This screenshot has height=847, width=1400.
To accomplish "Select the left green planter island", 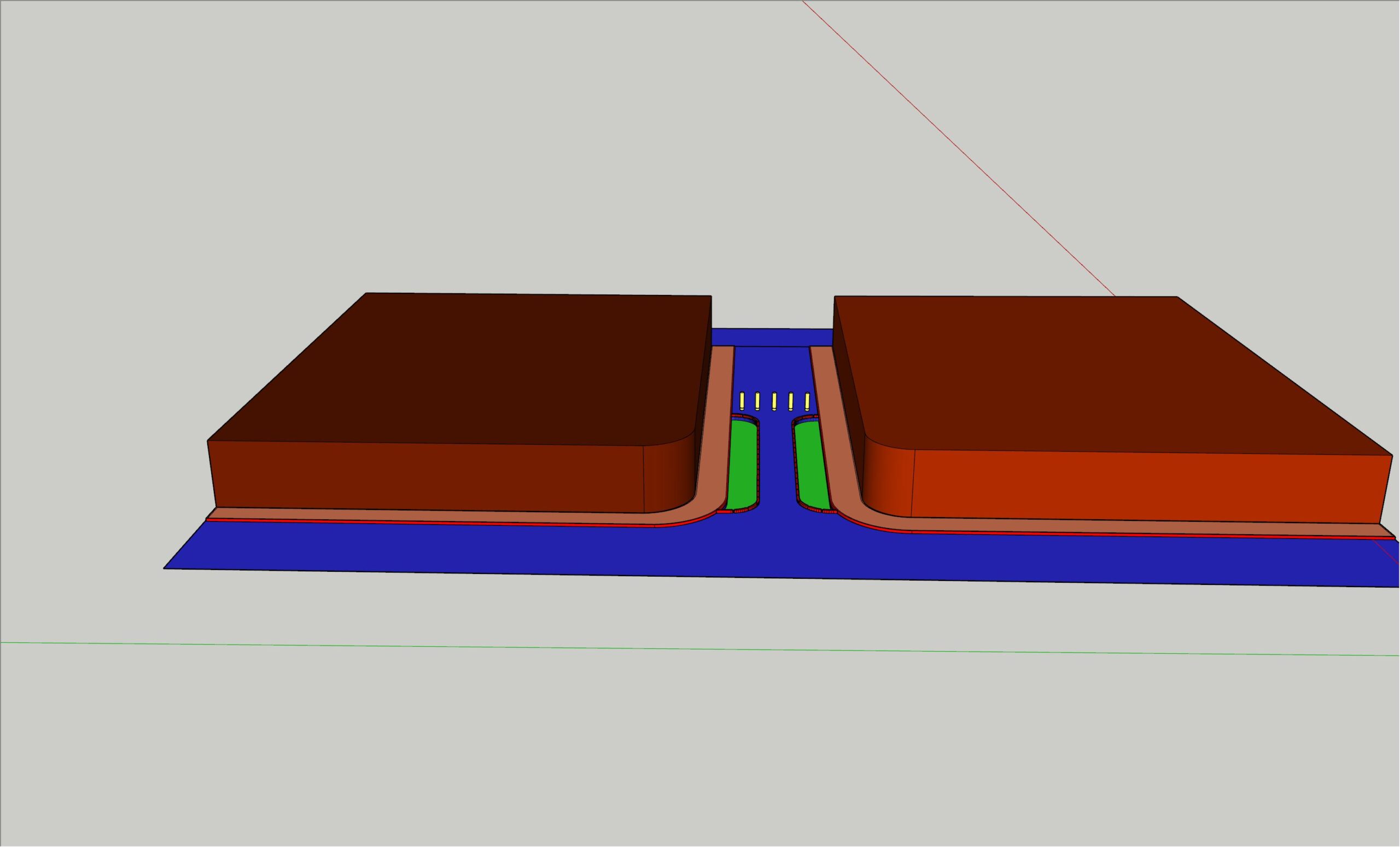I will tap(742, 465).
